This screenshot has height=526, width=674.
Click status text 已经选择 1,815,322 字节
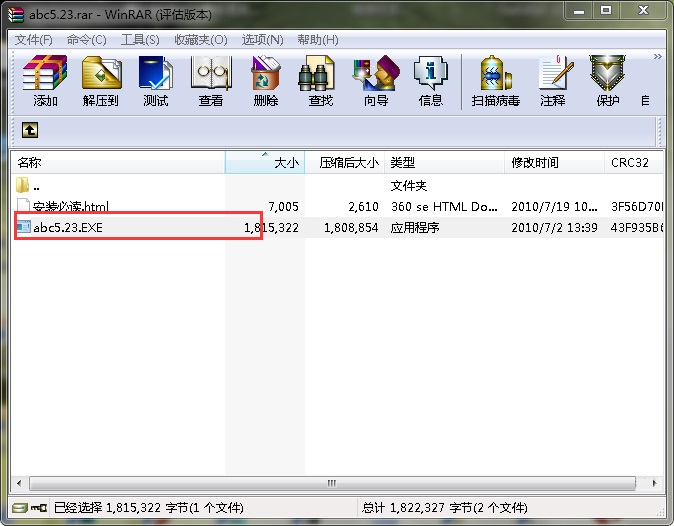148,508
